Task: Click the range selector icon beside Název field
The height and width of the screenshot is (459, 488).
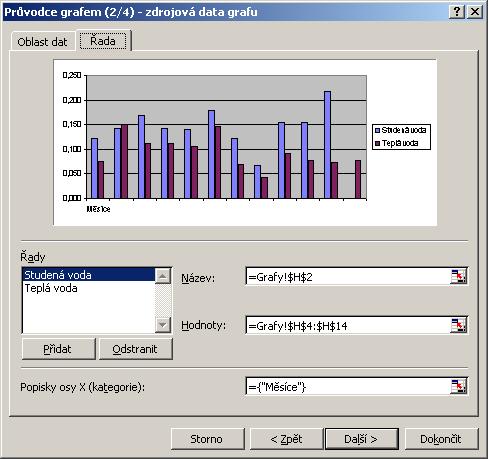Action: pos(458,276)
